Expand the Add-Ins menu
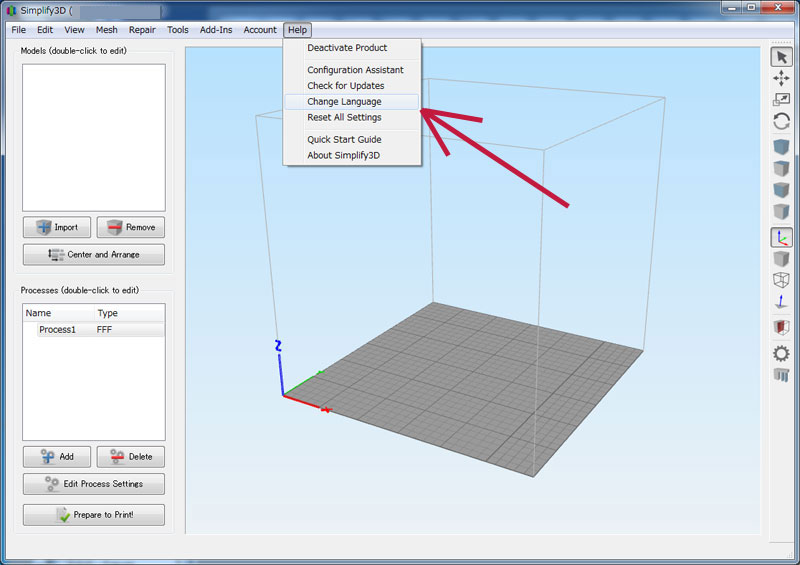The width and height of the screenshot is (800, 565). pos(216,30)
